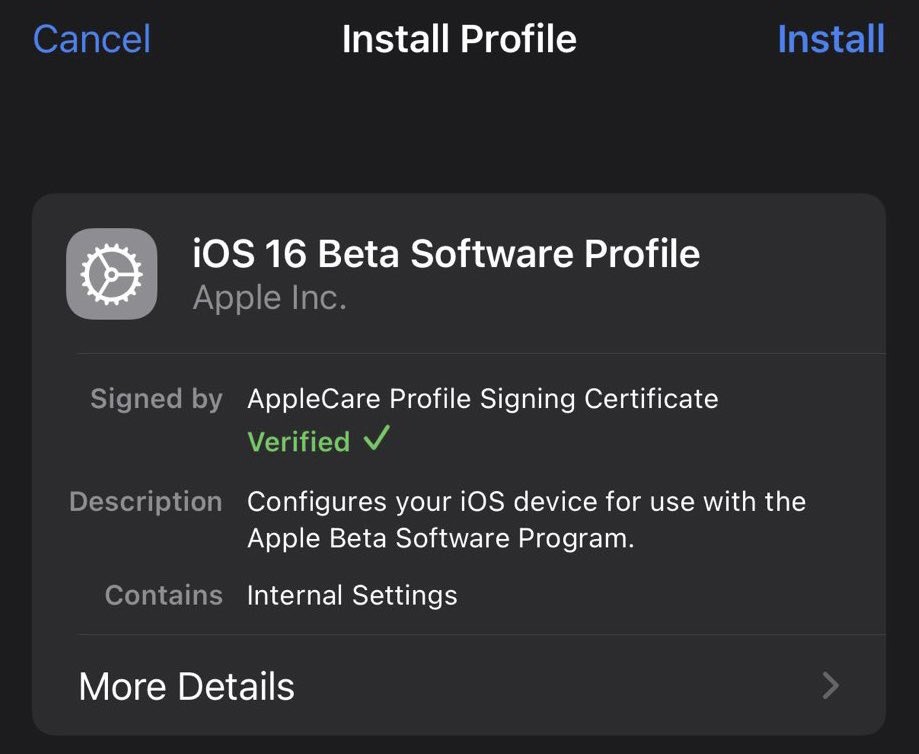
Task: Tap the Contains row label
Action: click(x=163, y=595)
